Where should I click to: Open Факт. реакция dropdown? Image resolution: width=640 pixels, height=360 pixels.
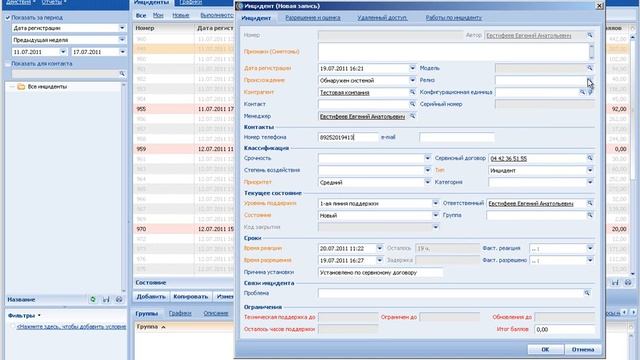coord(590,248)
